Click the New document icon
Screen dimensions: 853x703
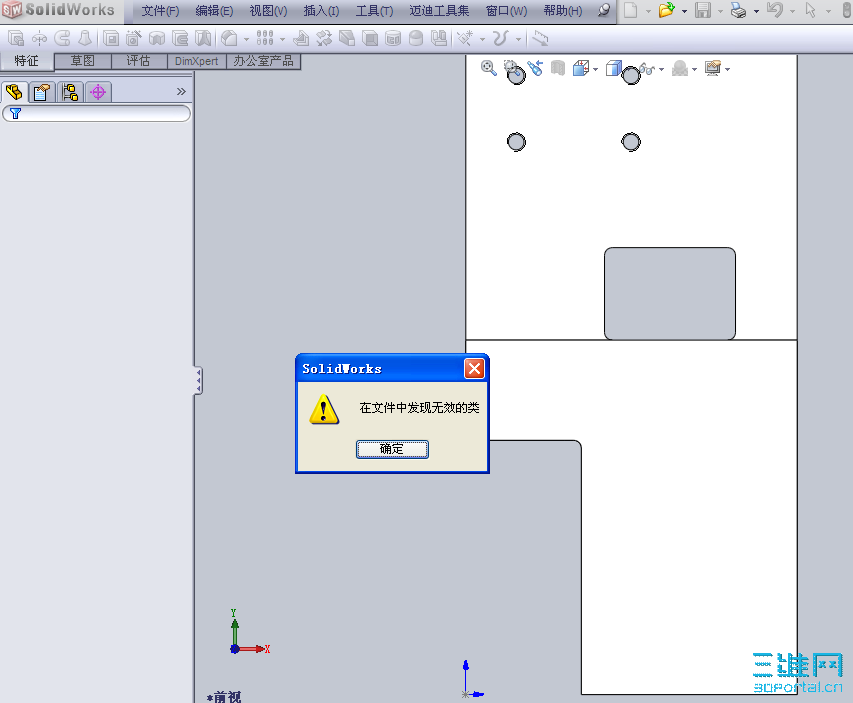tap(631, 10)
